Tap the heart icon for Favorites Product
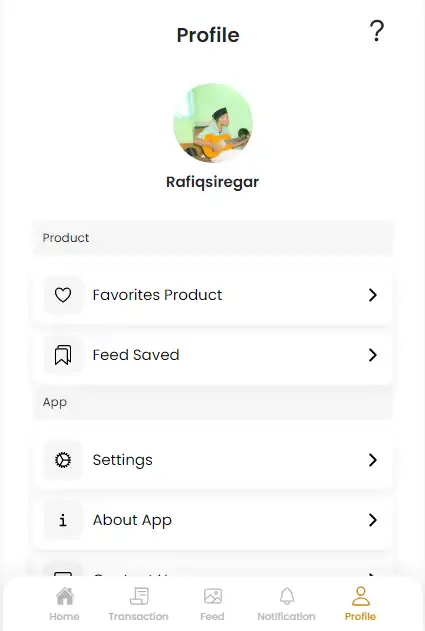 coord(63,295)
